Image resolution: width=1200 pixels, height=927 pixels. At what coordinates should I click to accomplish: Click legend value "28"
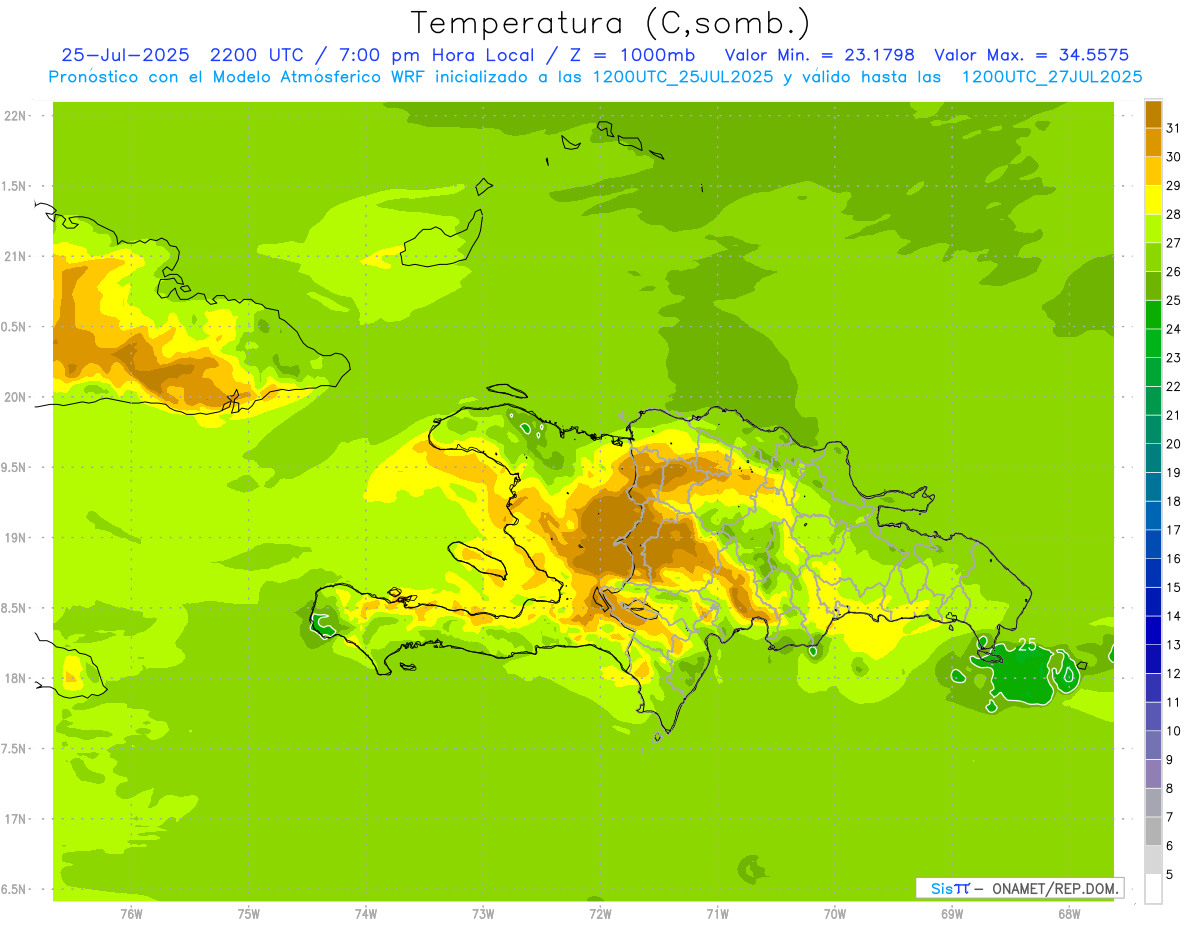pos(1174,214)
